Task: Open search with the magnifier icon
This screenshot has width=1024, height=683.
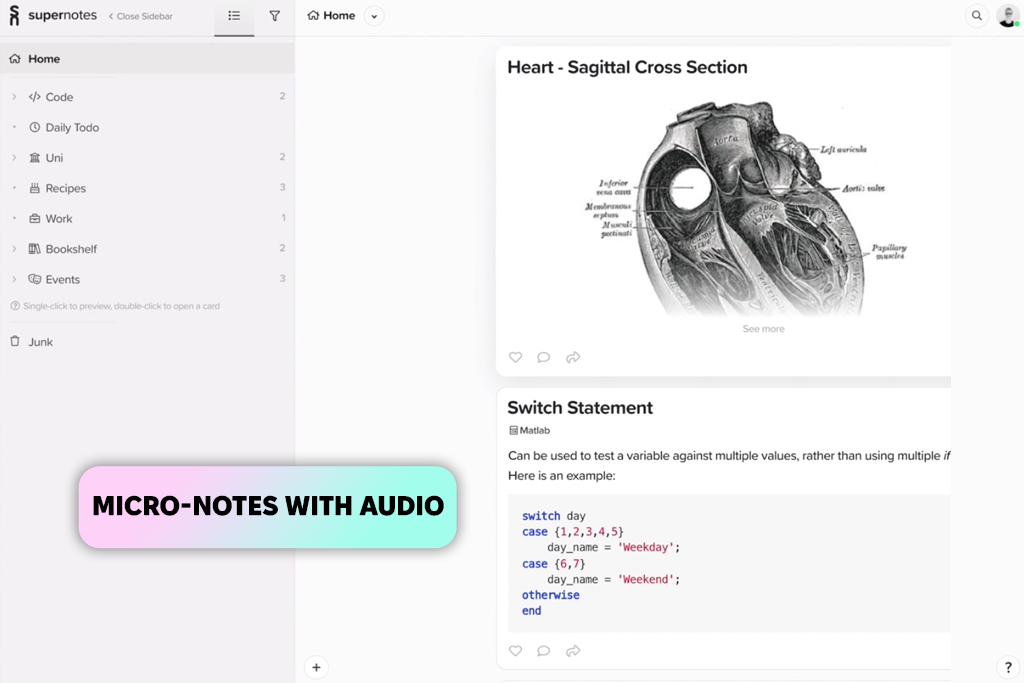Action: tap(976, 16)
